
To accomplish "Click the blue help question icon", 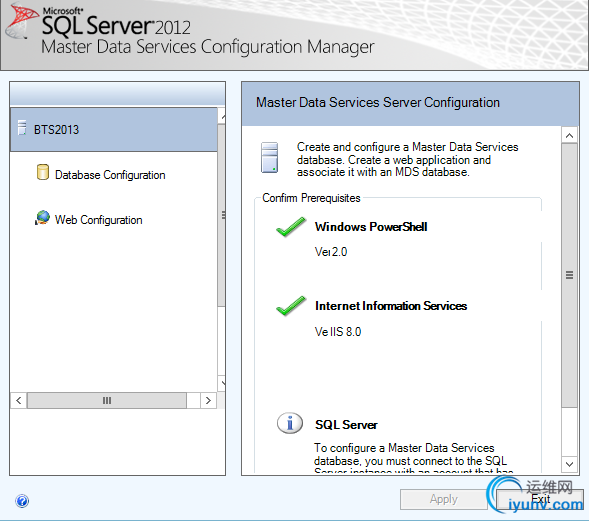I will 22,501.
